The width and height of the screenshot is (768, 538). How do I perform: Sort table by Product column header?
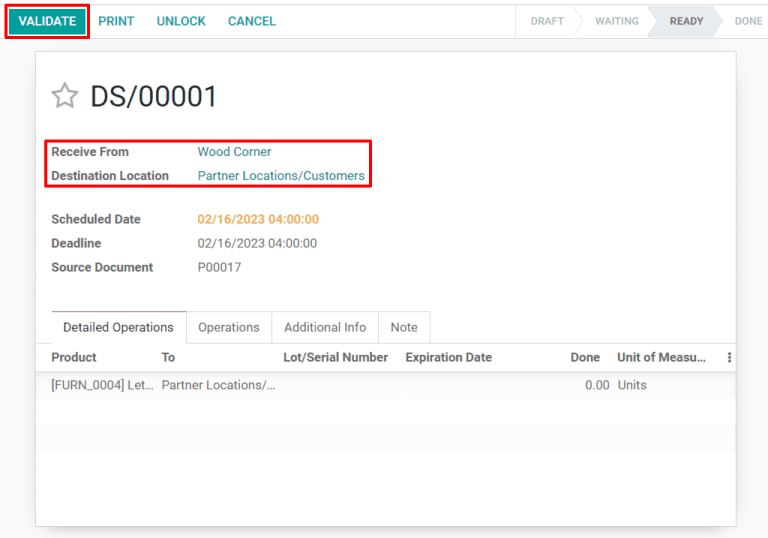pyautogui.click(x=74, y=357)
